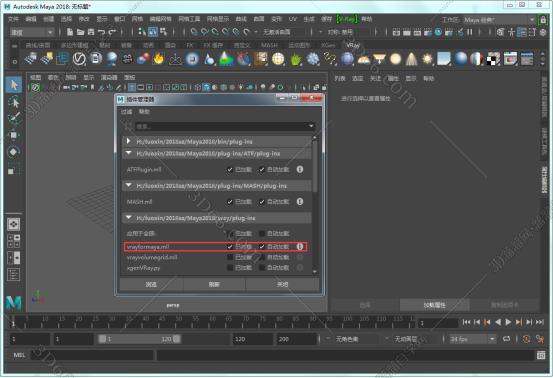Click the info icon for vrayformaya.mll
Screen dimensions: 553x378
[300, 246]
